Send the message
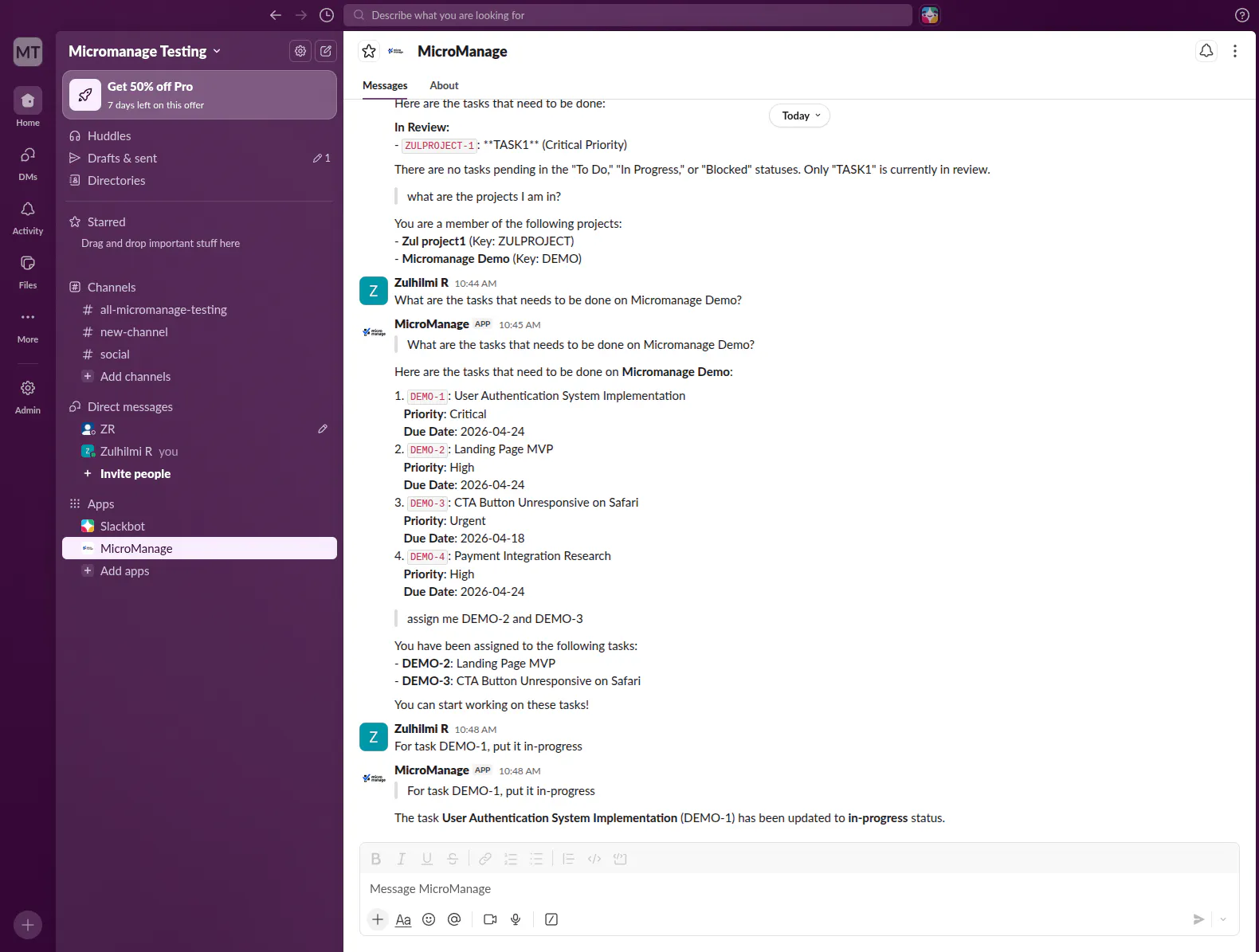This screenshot has height=952, width=1259. (x=1198, y=919)
